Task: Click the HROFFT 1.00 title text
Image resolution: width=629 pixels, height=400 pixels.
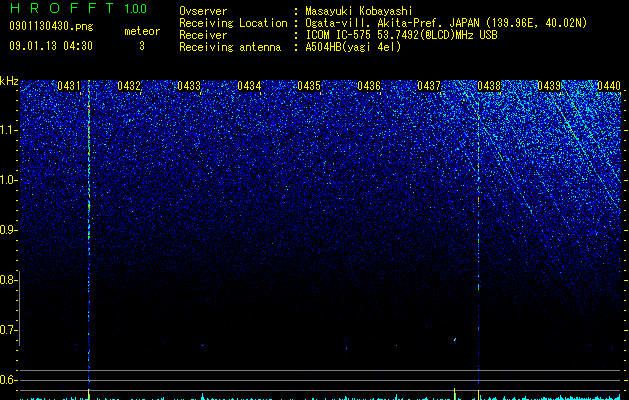Action: click(78, 8)
